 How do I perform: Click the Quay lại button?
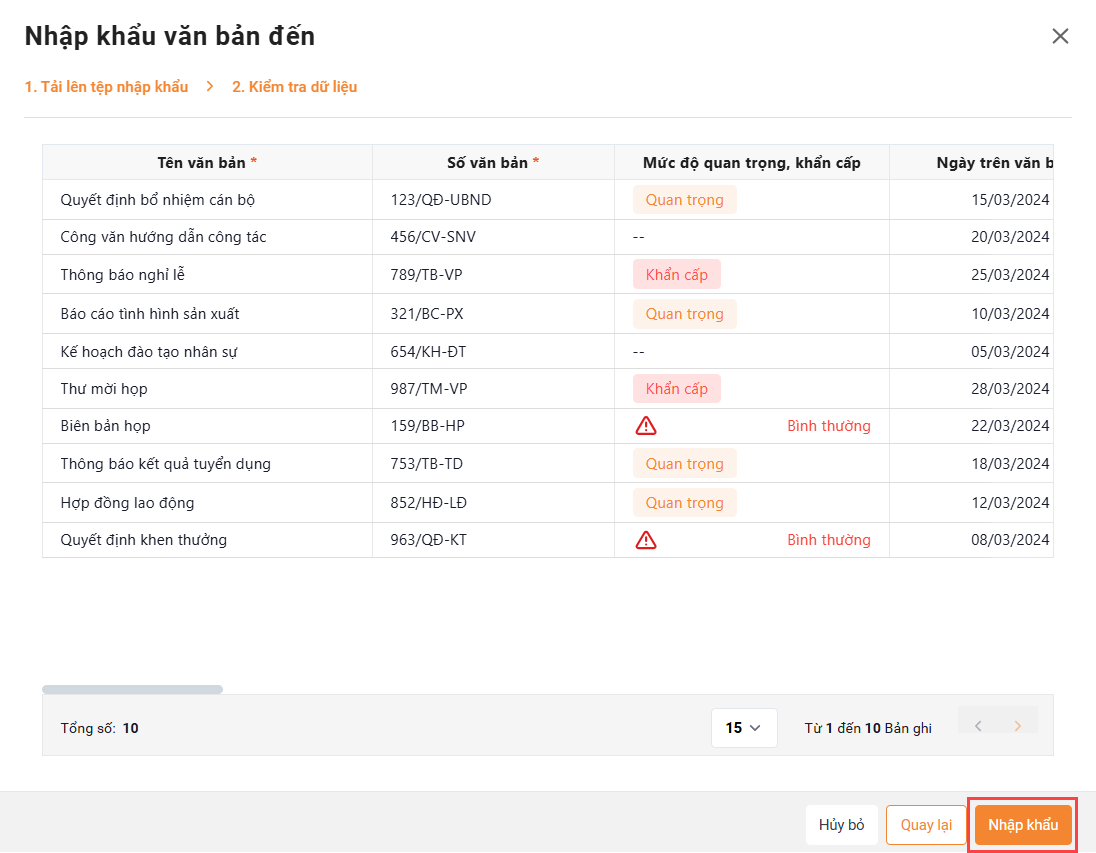926,825
